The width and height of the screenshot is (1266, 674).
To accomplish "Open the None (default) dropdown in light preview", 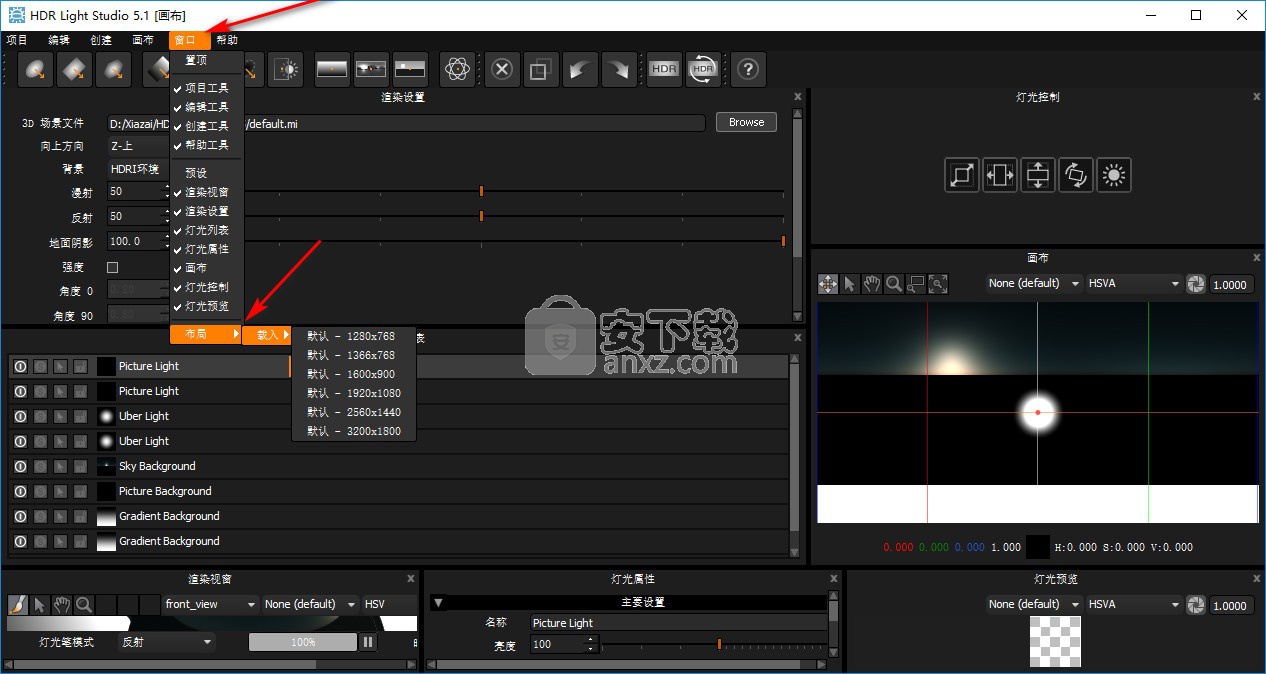I will click(x=1034, y=605).
